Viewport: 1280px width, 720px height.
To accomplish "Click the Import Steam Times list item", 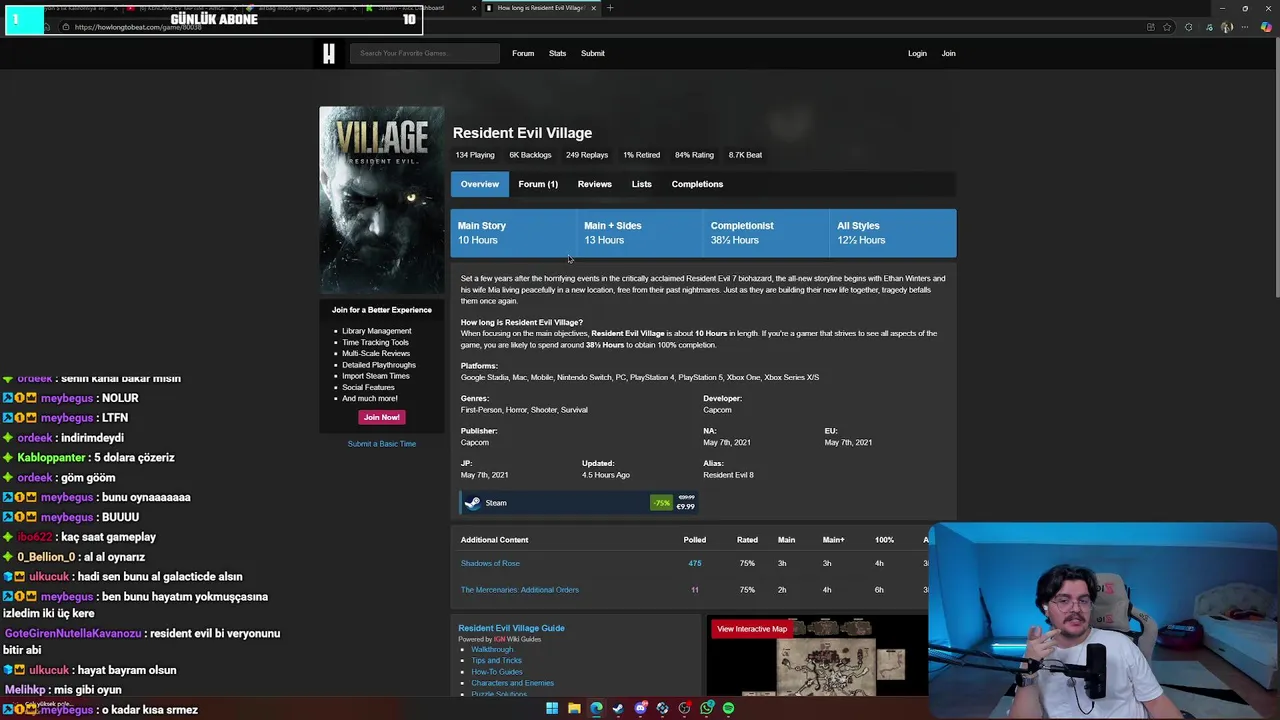I will click(376, 376).
